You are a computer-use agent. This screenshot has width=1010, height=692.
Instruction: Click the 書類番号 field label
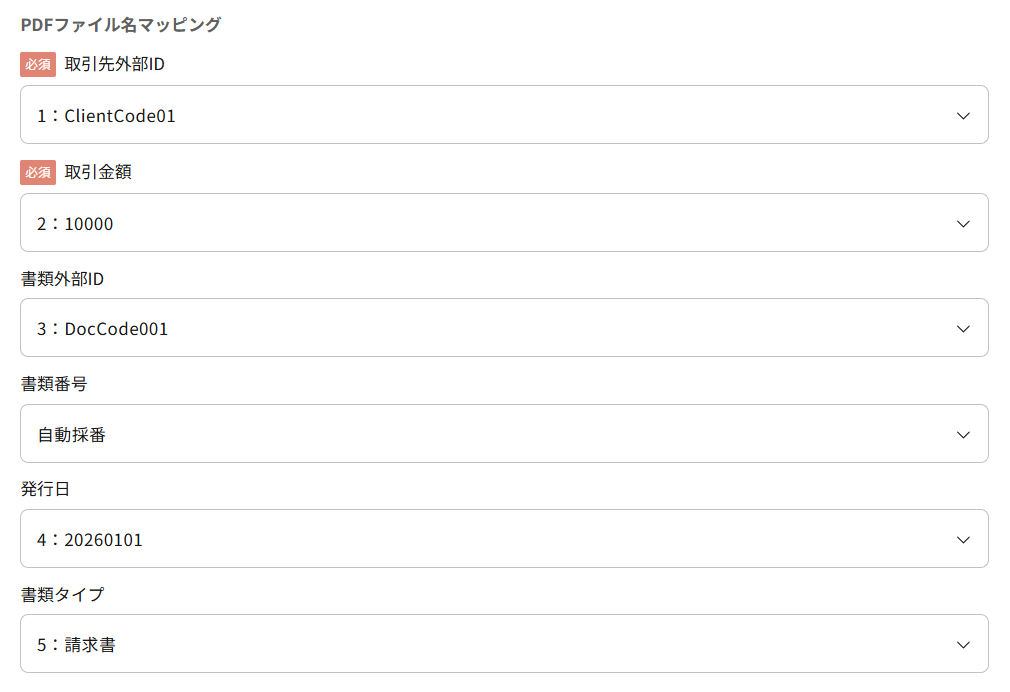[x=54, y=384]
